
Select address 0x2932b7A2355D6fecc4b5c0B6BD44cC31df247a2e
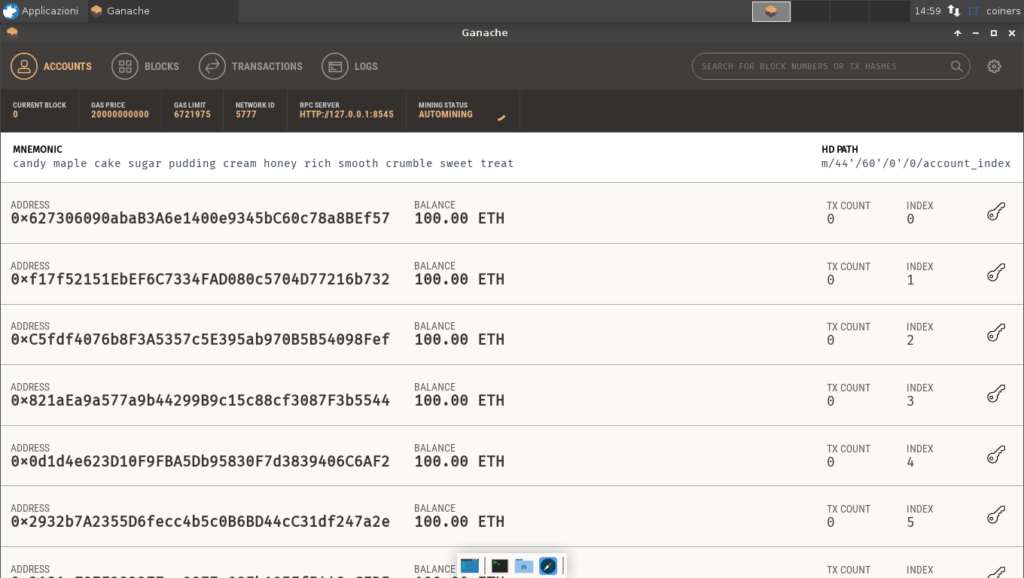[x=200, y=522]
